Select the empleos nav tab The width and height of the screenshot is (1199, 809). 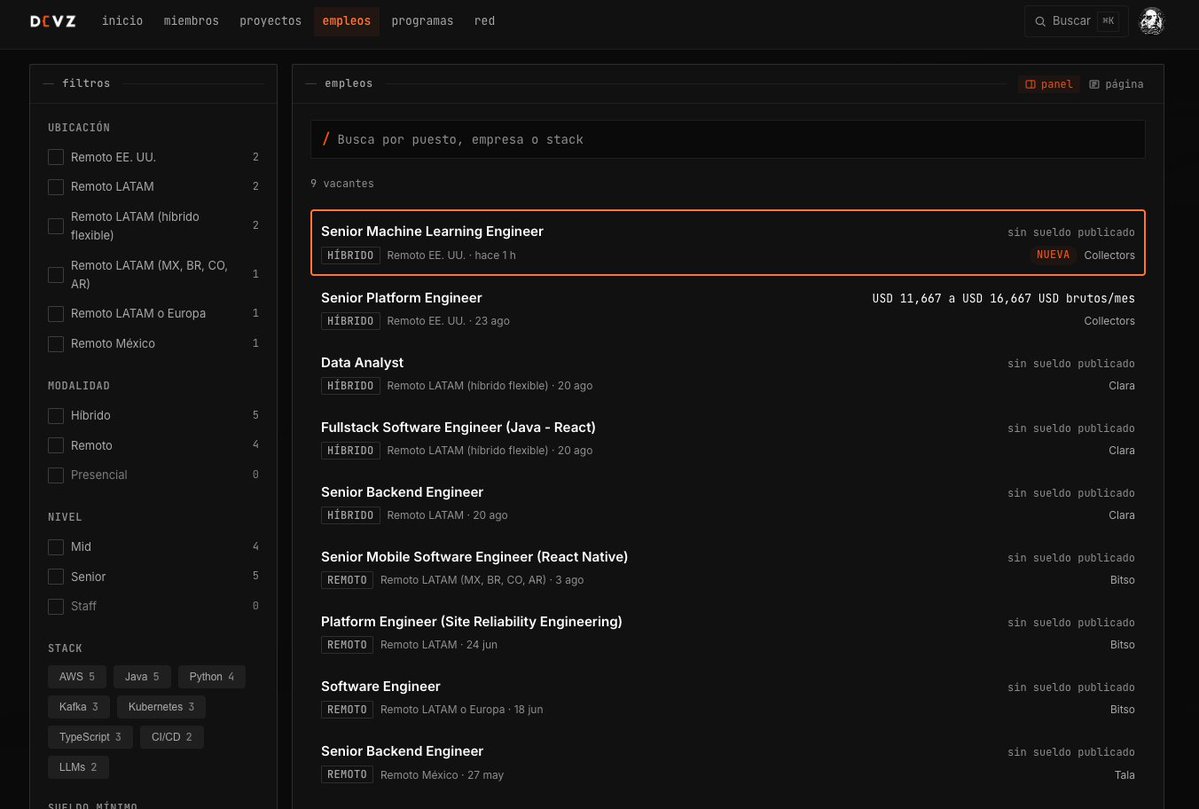(346, 21)
